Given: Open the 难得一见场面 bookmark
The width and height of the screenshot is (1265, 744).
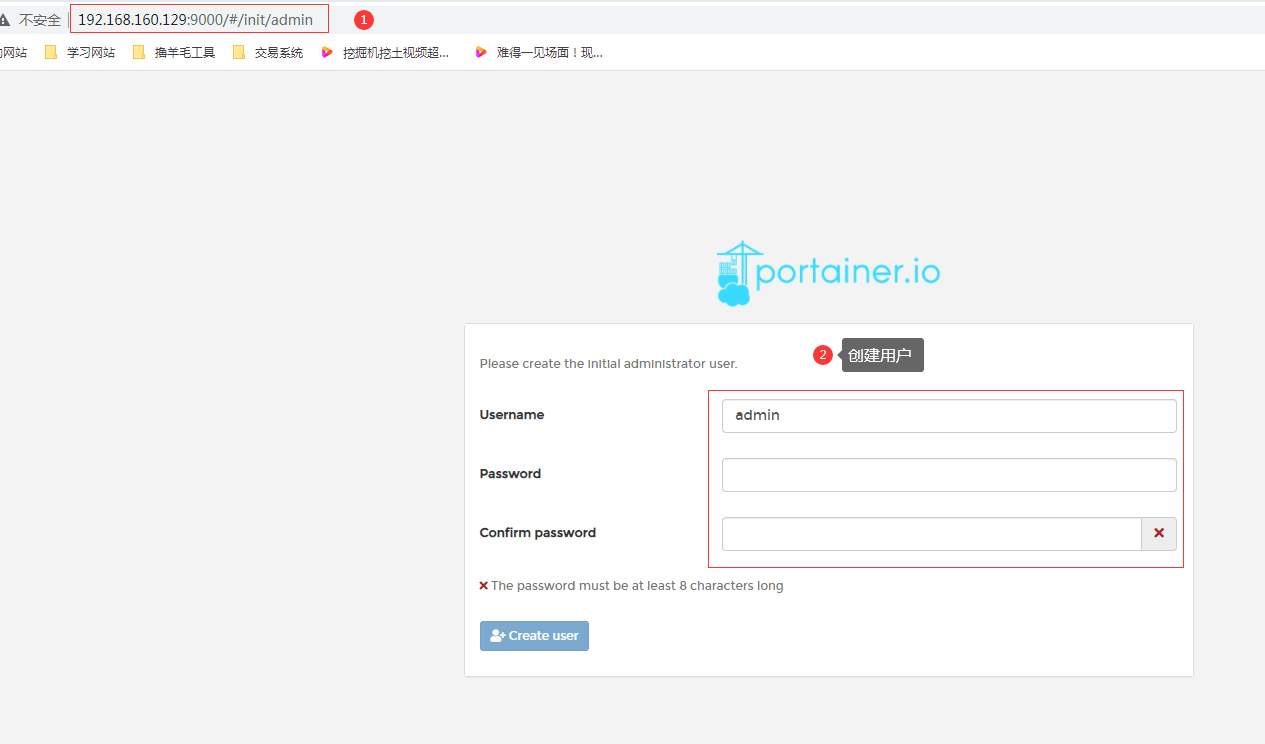Looking at the screenshot, I should (x=539, y=53).
